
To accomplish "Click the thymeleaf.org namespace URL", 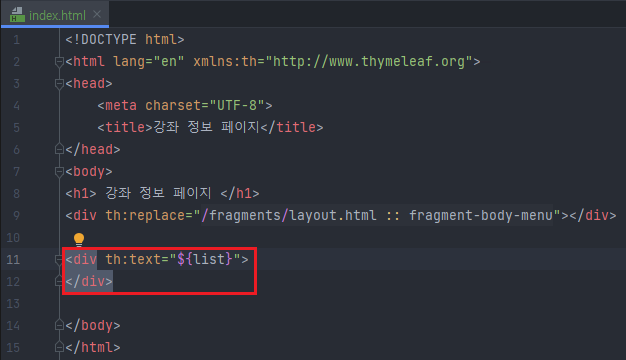I will coord(369,61).
